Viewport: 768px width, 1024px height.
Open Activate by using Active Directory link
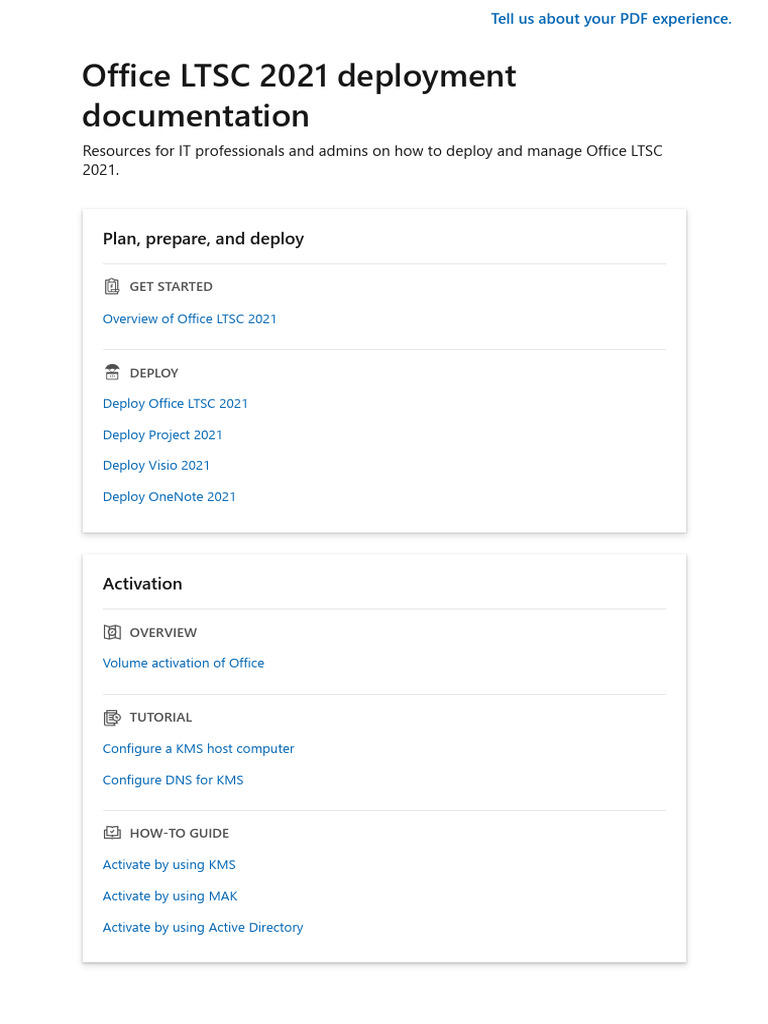click(x=203, y=927)
